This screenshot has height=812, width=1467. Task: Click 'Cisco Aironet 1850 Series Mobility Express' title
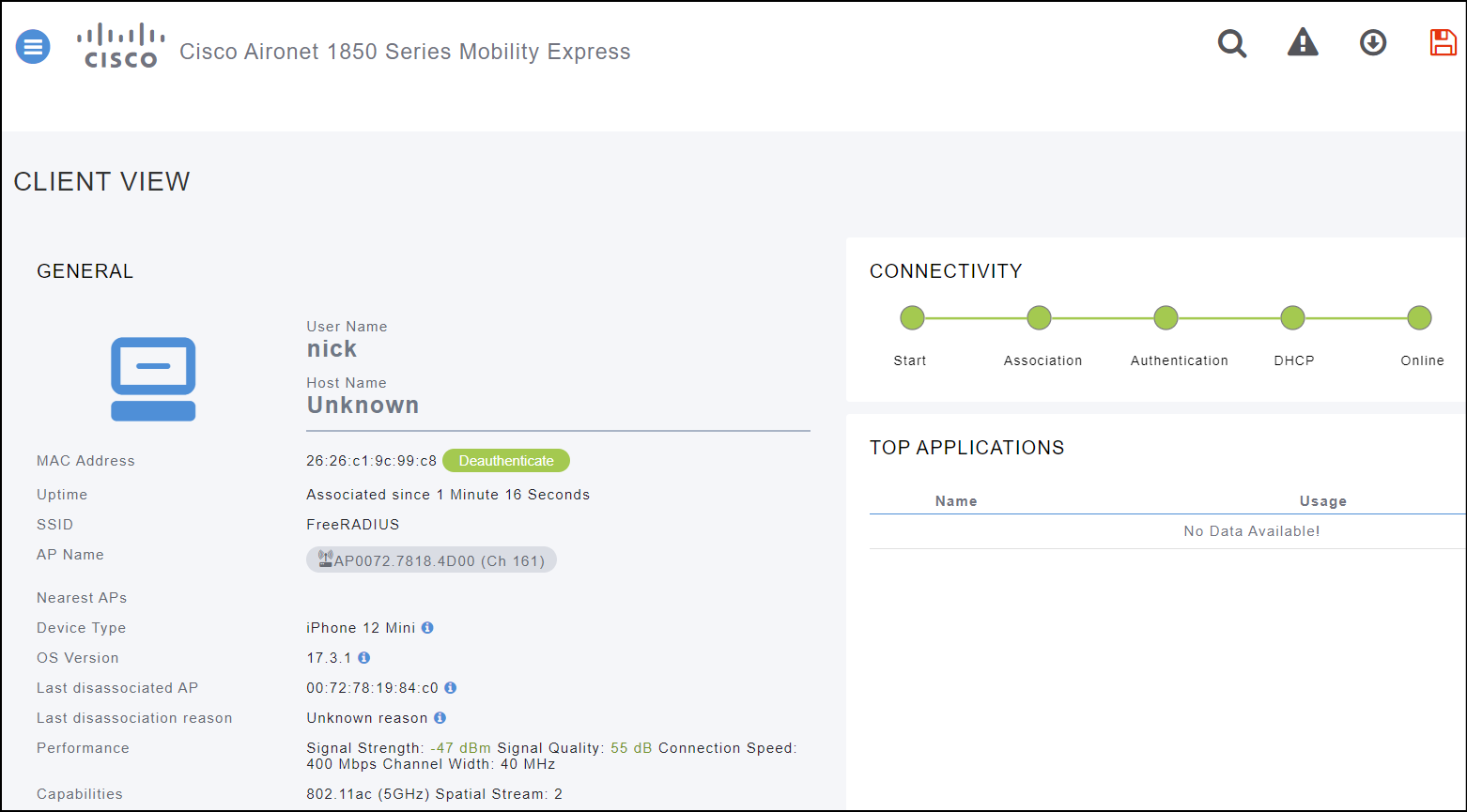[405, 52]
